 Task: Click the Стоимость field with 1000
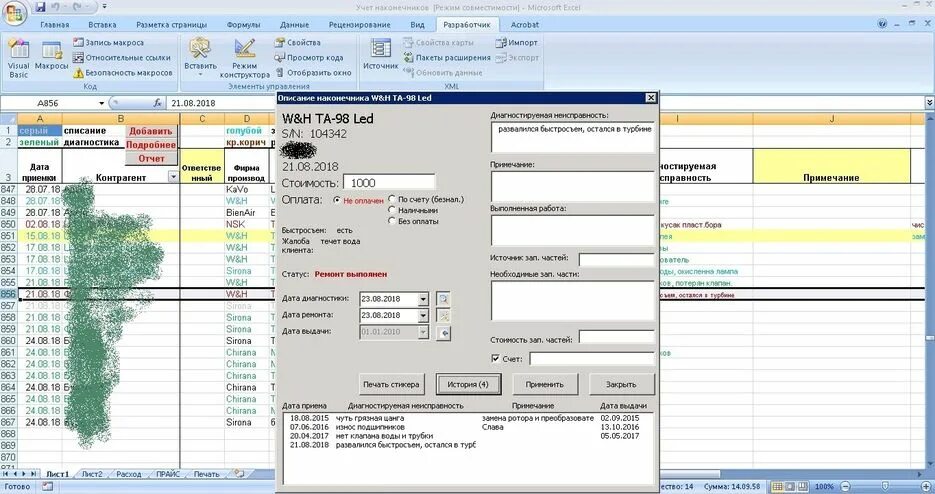pos(389,183)
